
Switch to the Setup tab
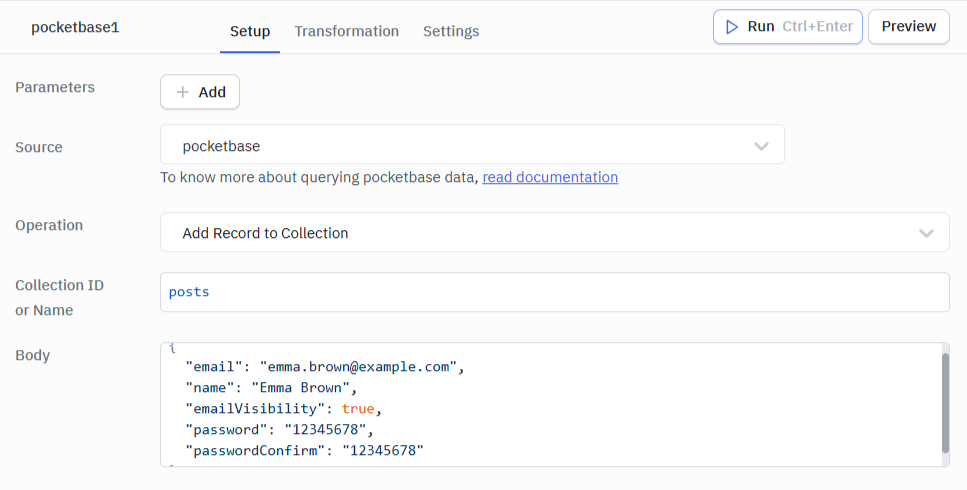[x=250, y=31]
